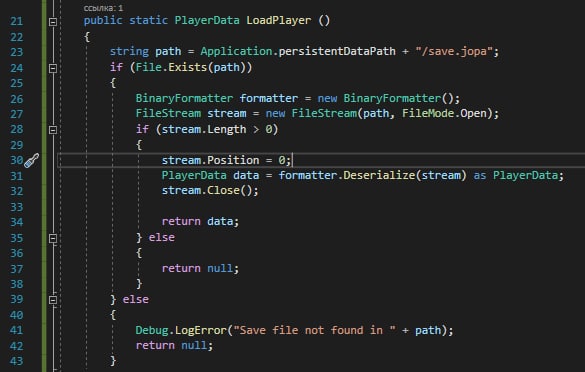
Task: Click 'return null;' on line 42
Action: pos(174,345)
